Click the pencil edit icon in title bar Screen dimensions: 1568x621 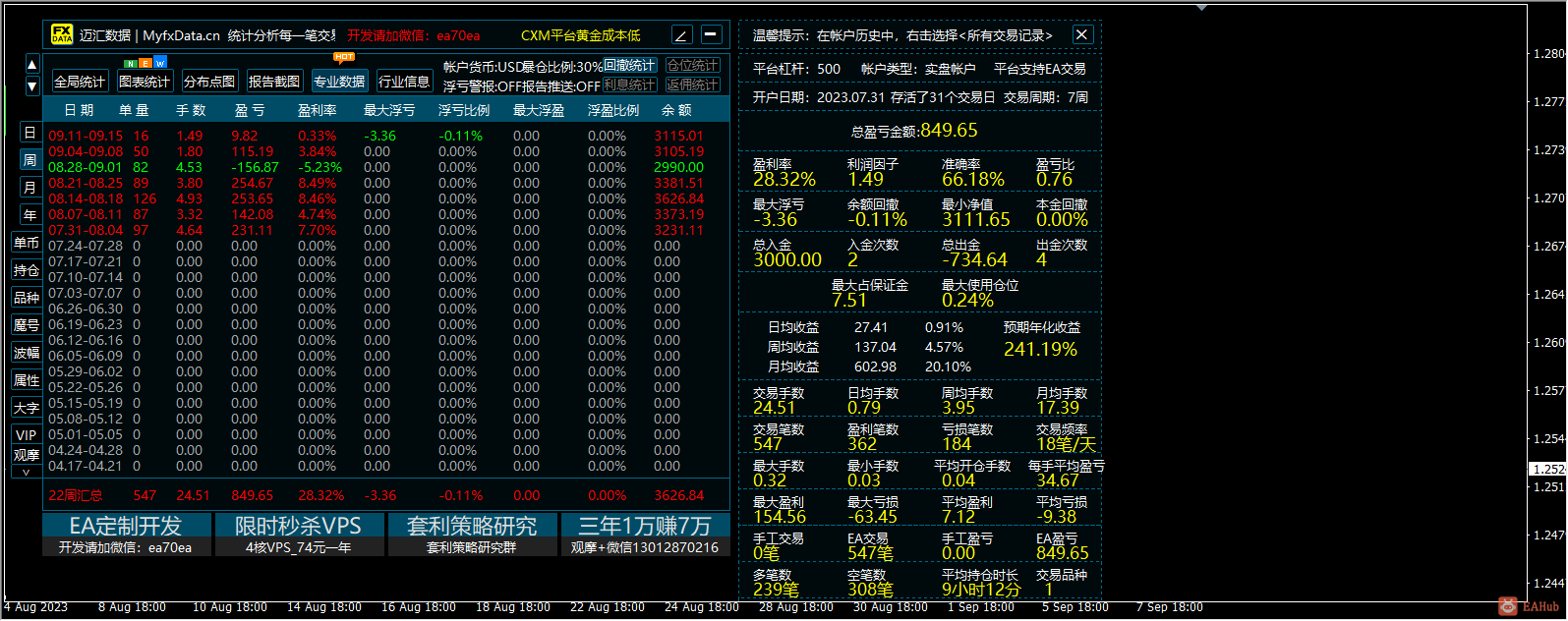[x=682, y=35]
